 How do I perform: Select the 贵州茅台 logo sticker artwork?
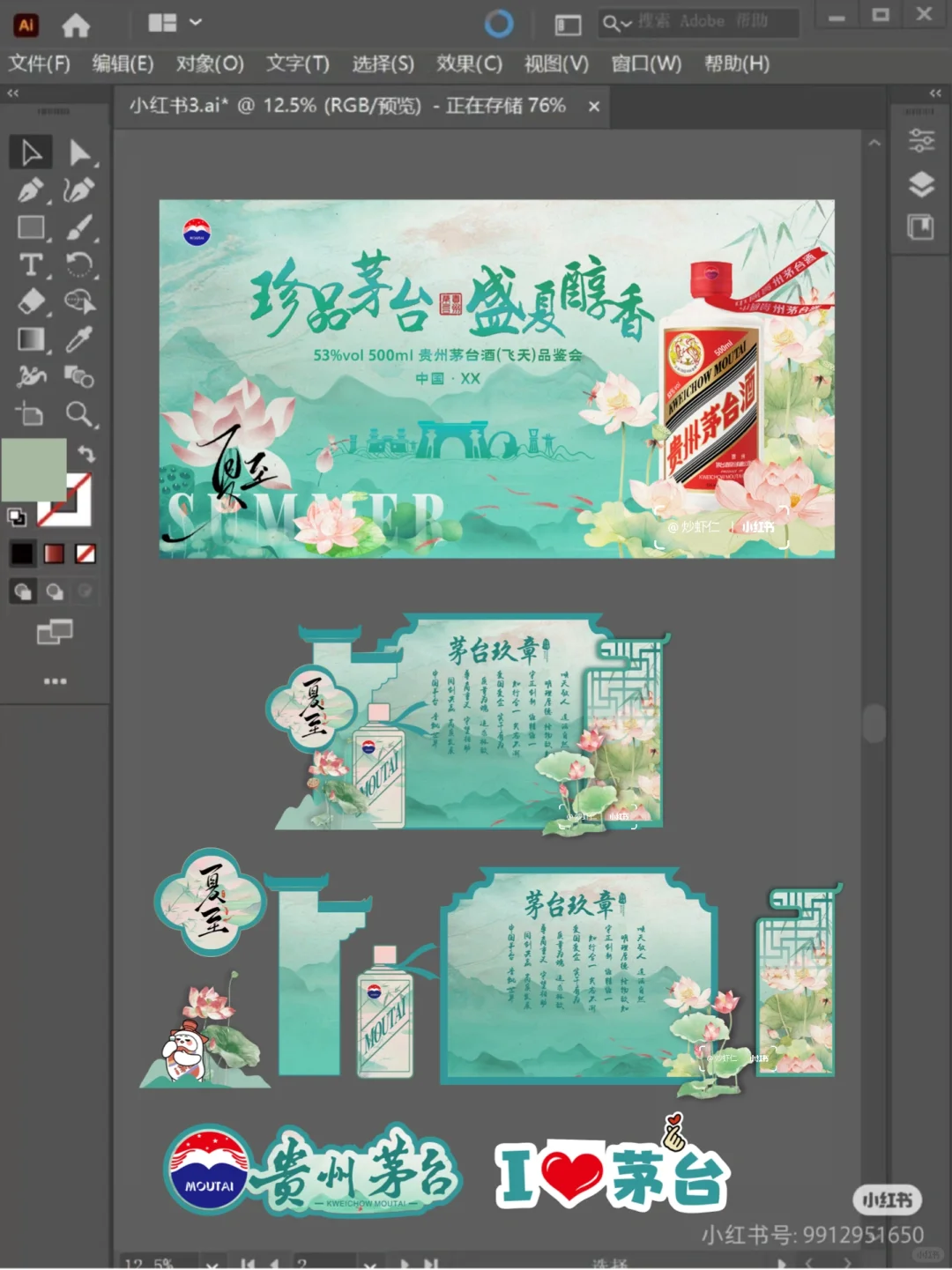tap(314, 1170)
